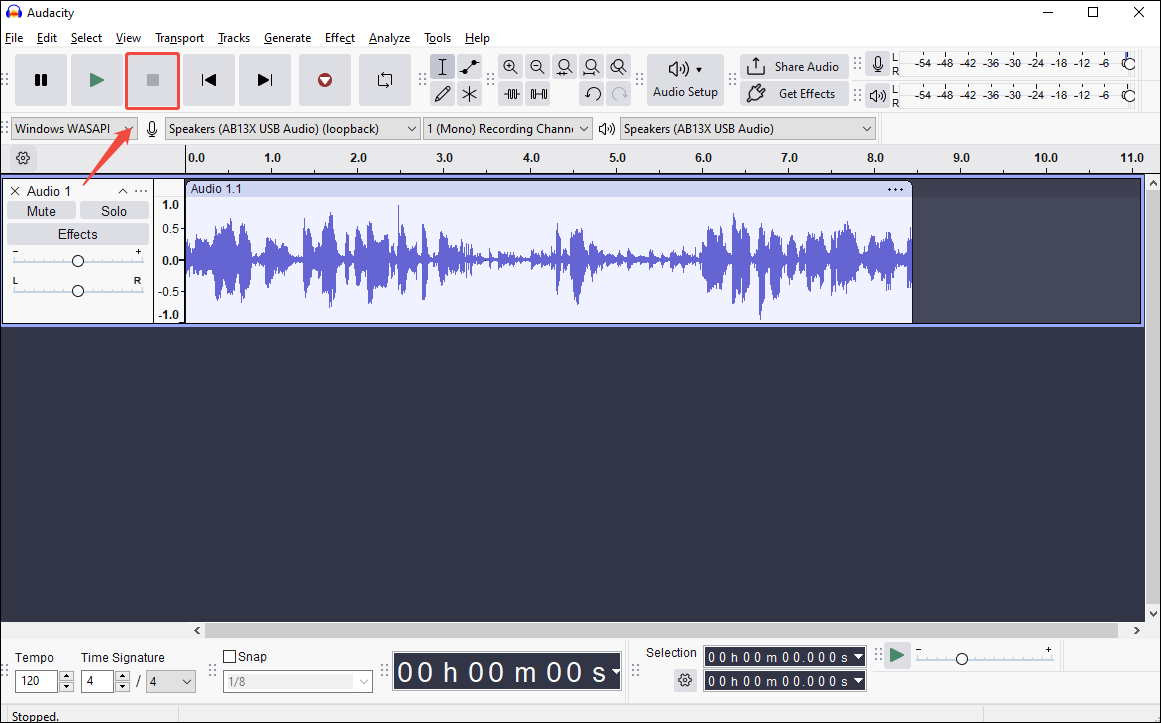Open the Tracks menu

(x=234, y=38)
